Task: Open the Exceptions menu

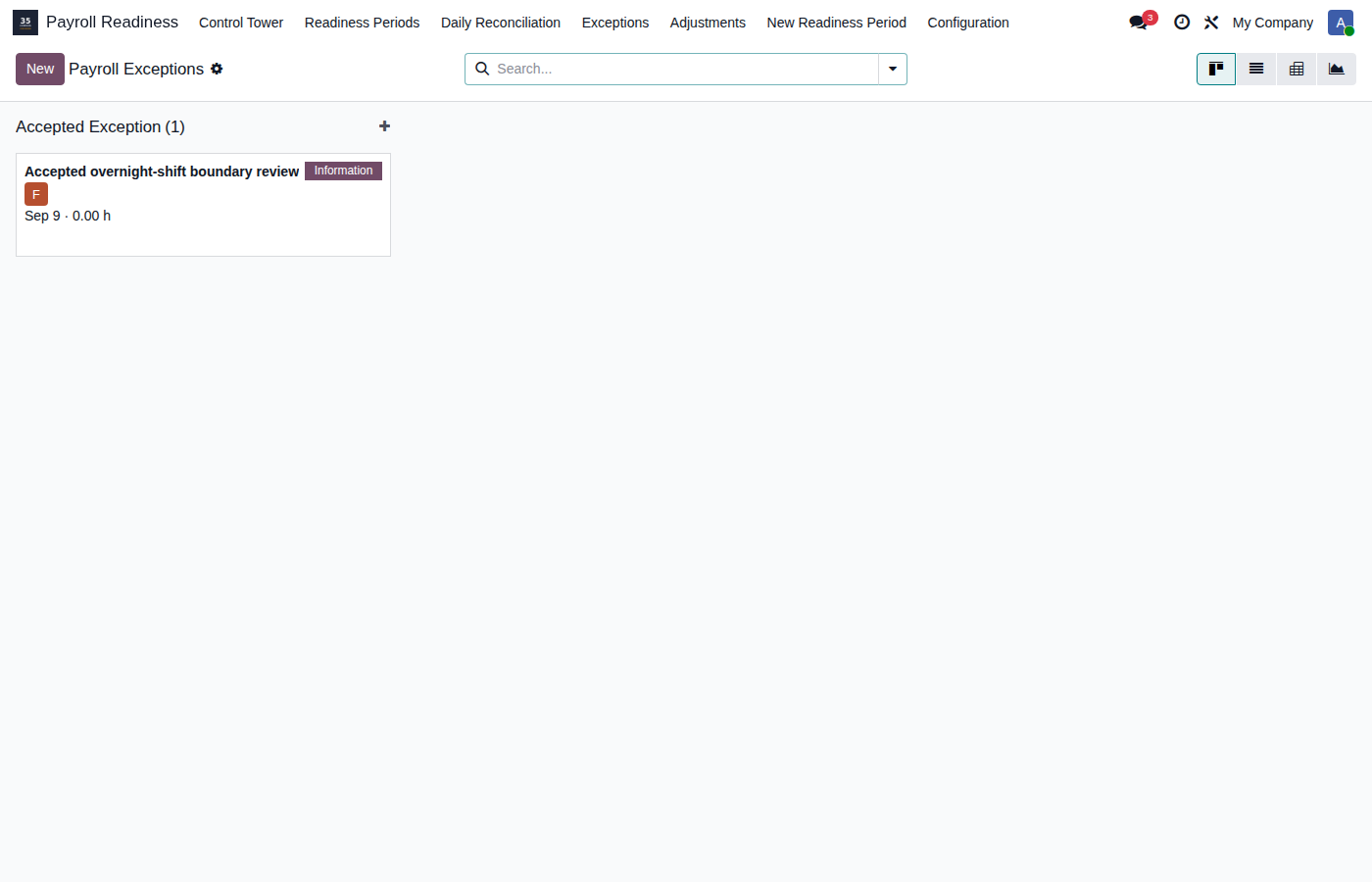Action: tap(615, 23)
